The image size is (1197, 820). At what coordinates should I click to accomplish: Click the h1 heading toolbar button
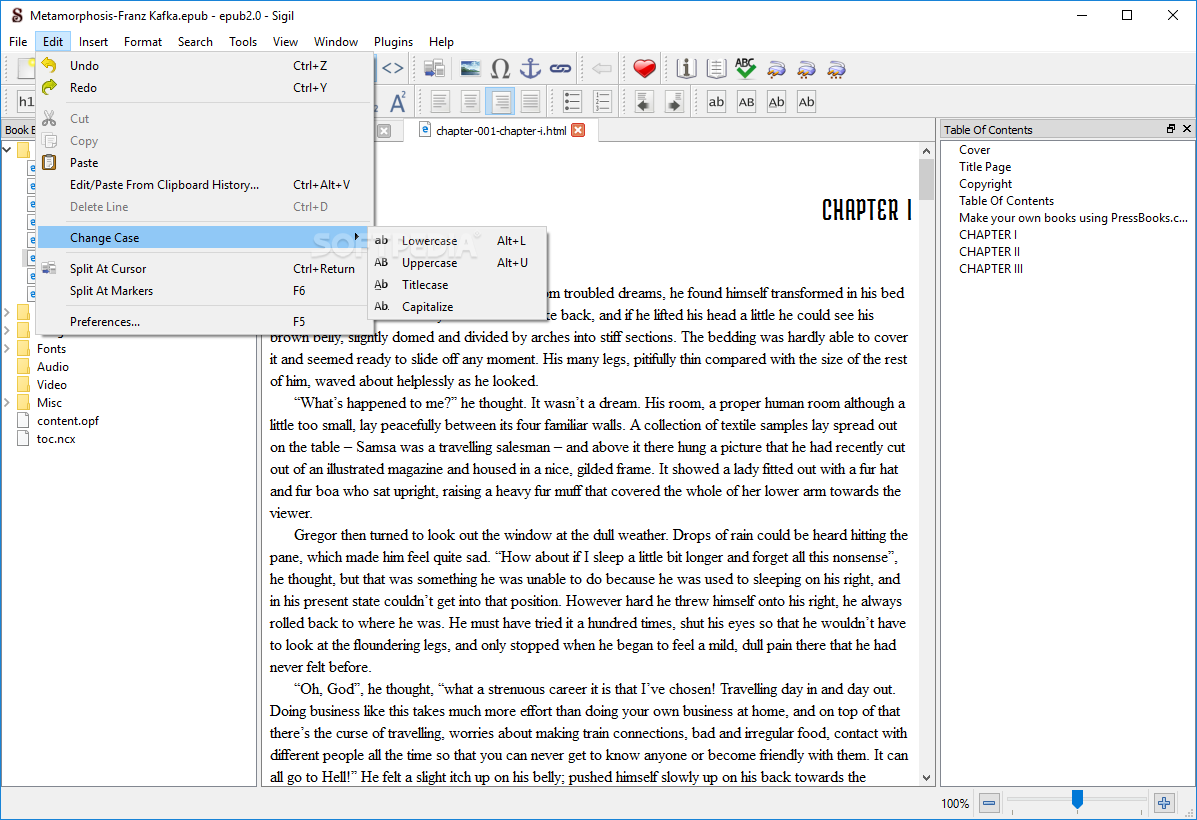pos(26,102)
